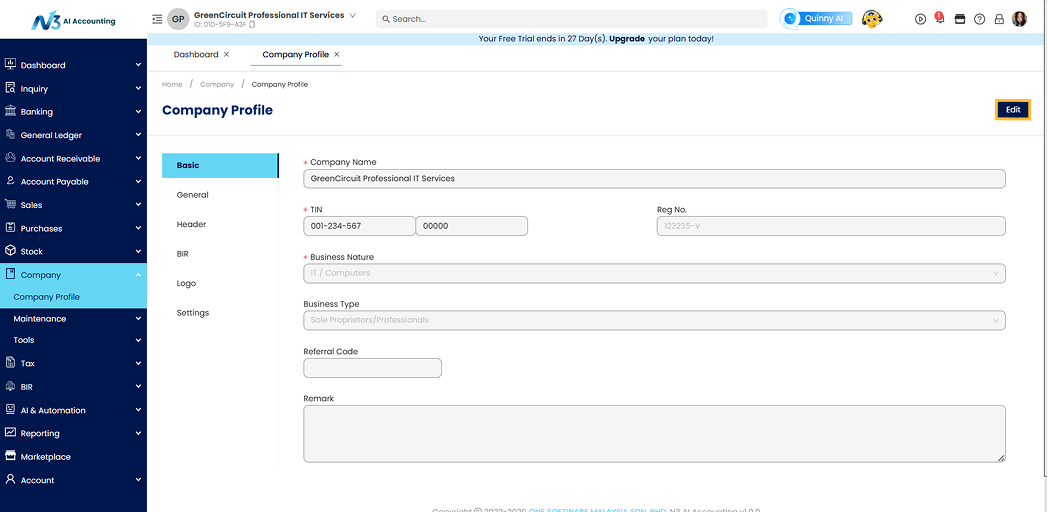Click the N3 AI Accounting logo
The height and width of the screenshot is (512, 1048).
pos(73,20)
